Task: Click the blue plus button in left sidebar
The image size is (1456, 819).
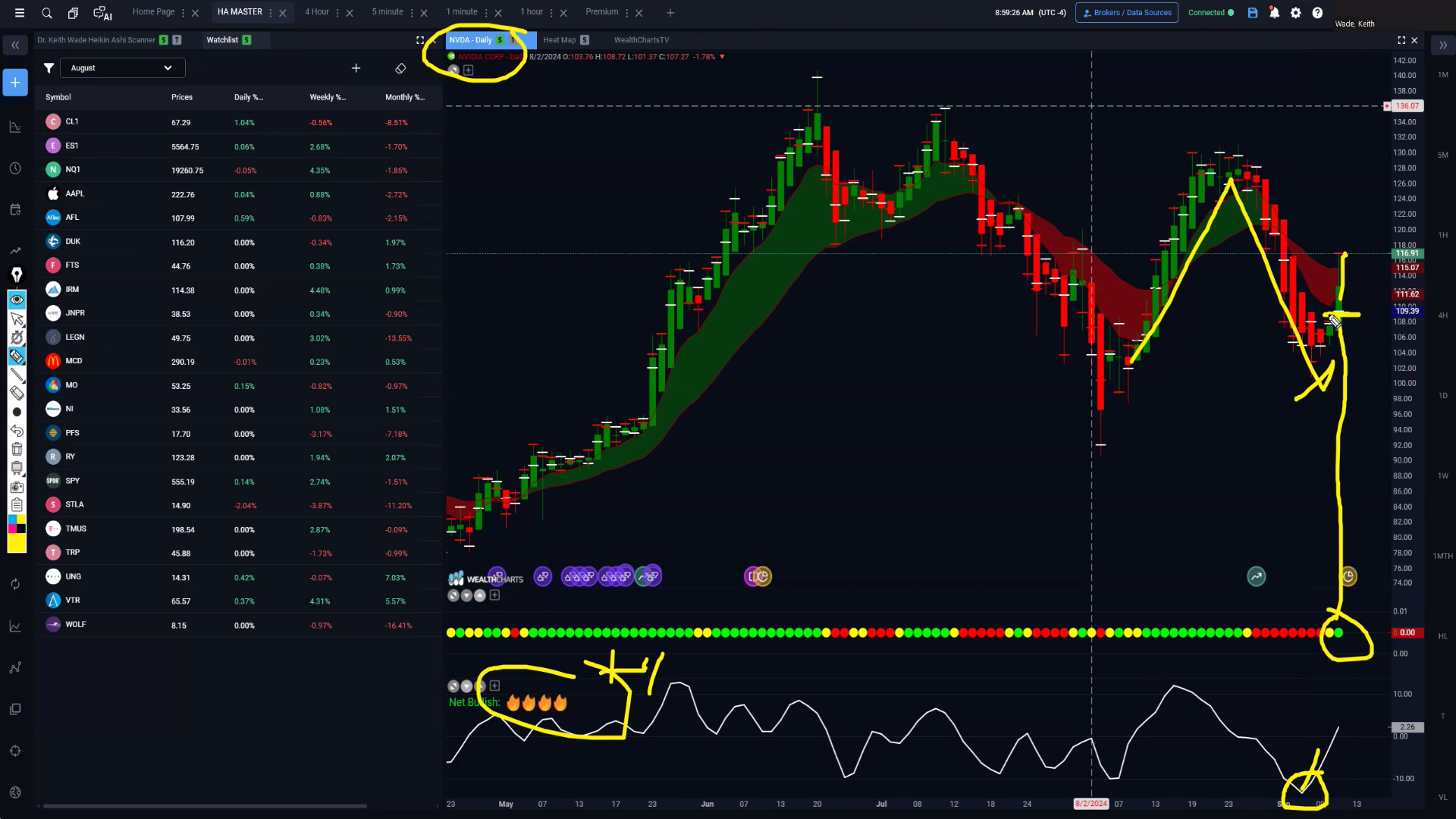Action: point(15,83)
